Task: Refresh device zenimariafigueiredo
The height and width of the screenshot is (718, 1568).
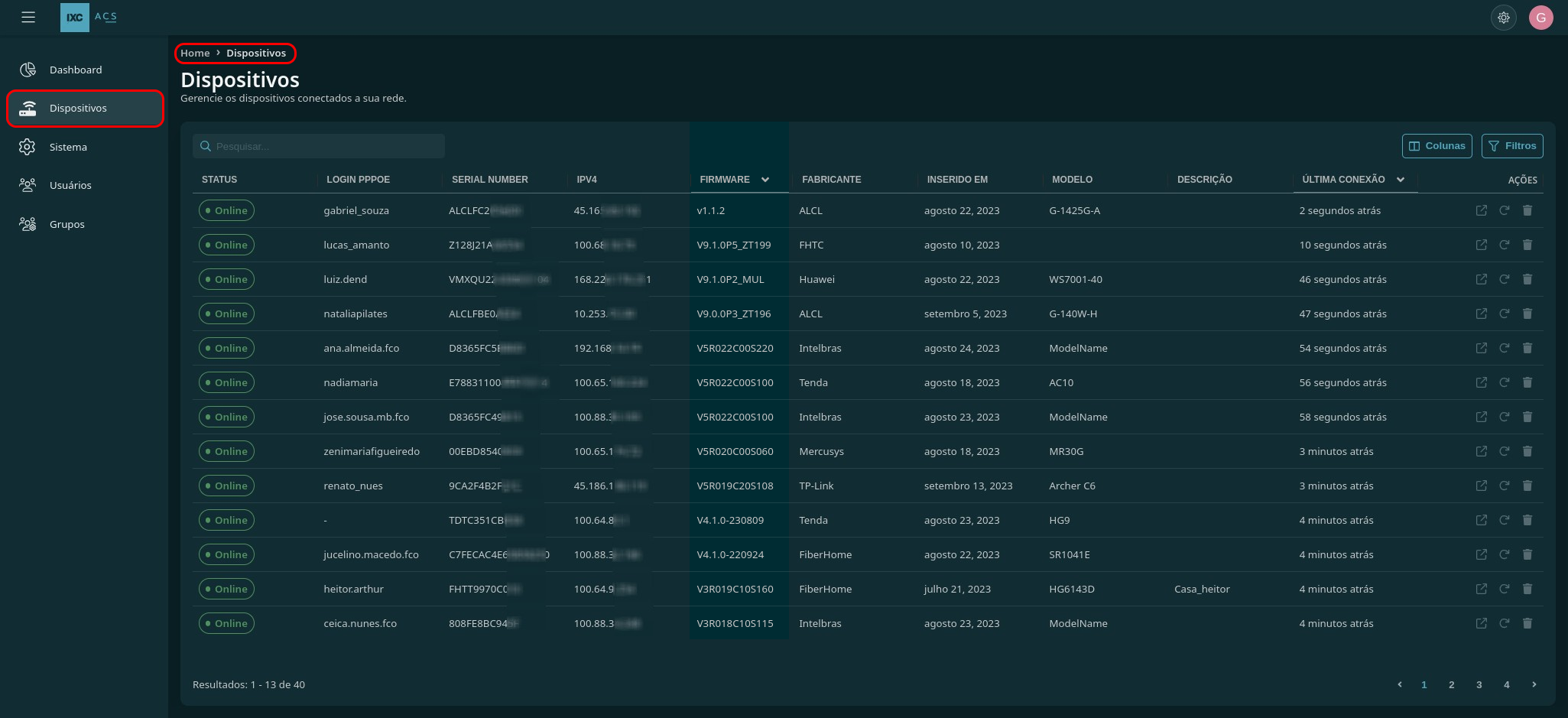Action: coord(1505,451)
